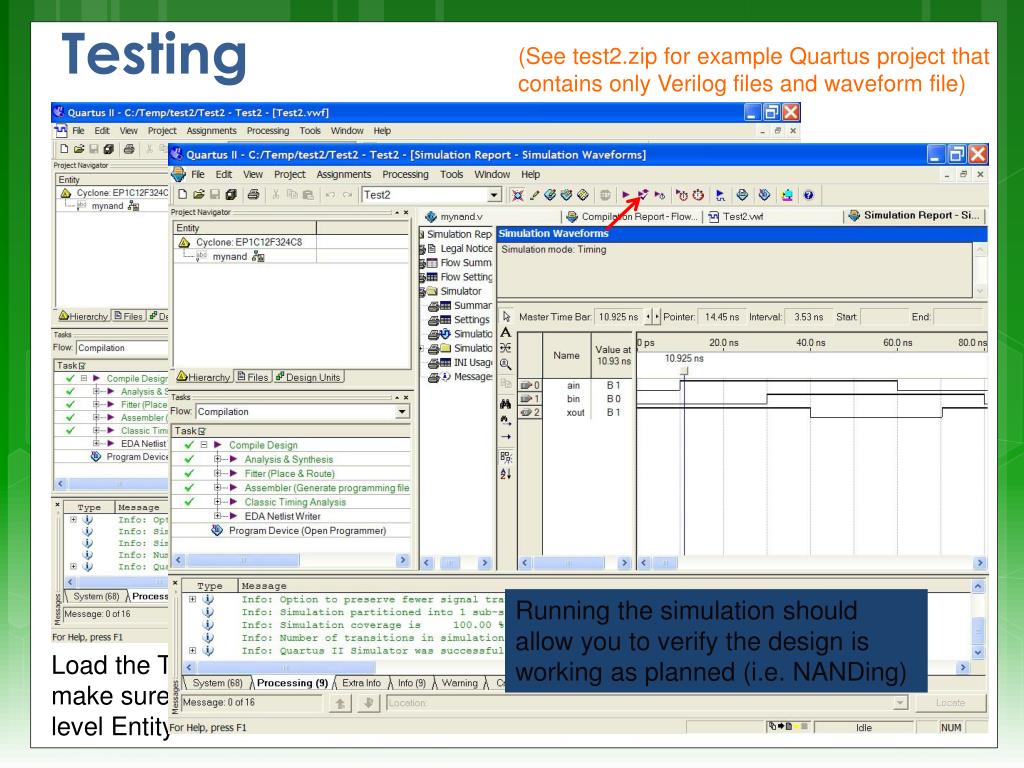
Task: Click the mynand entity in front Project Navigator
Action: [230, 257]
